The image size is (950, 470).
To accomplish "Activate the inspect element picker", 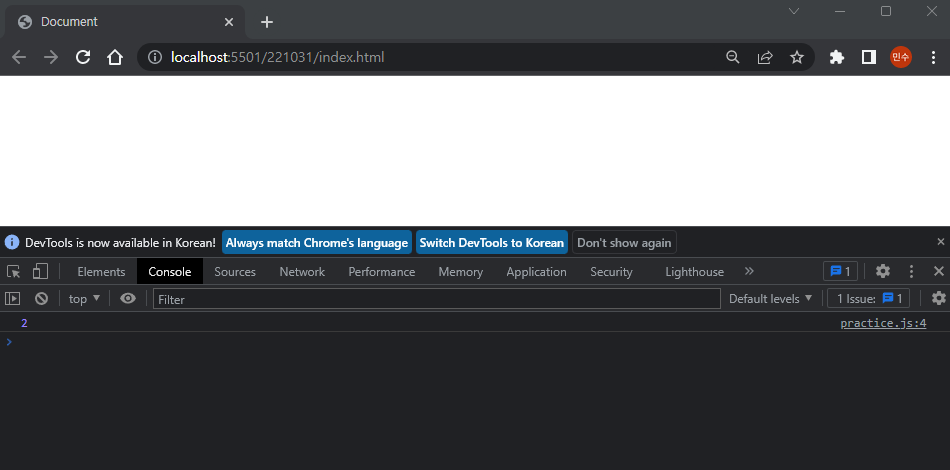I will point(13,271).
